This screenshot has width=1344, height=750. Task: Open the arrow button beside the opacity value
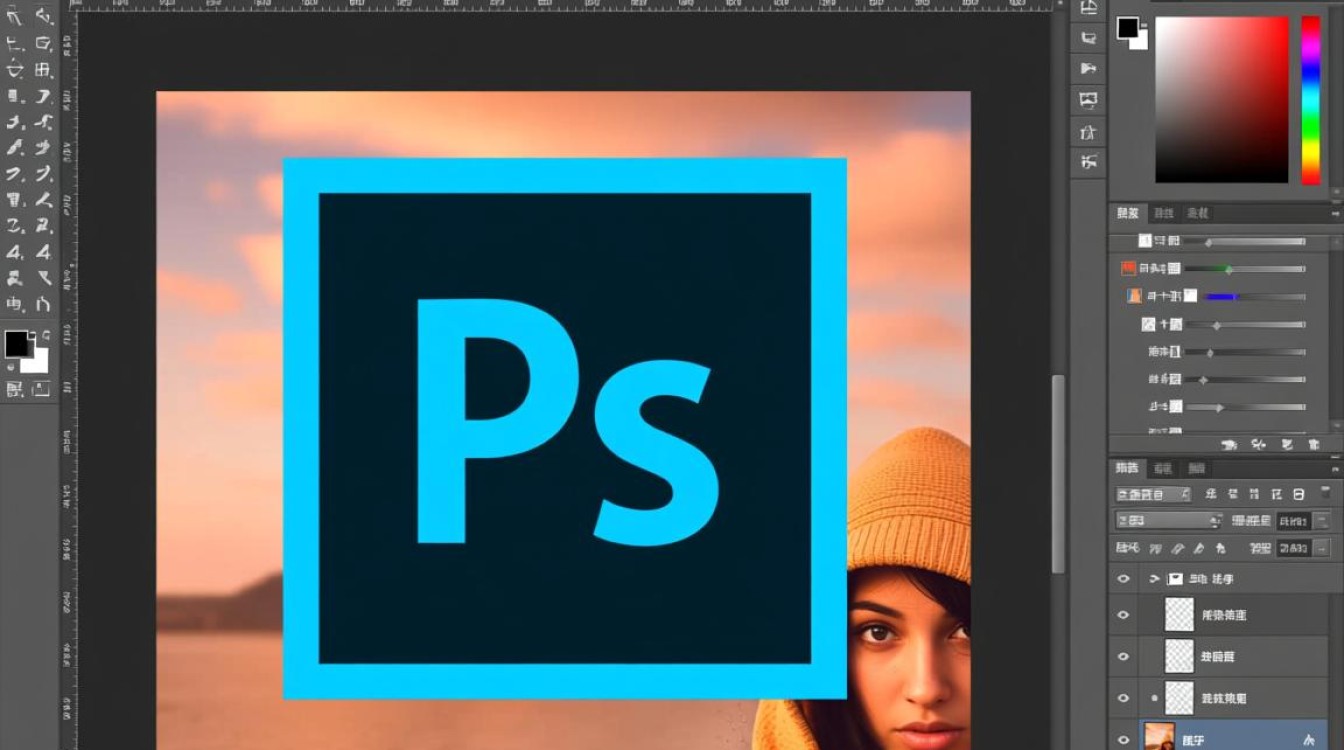coord(1321,521)
